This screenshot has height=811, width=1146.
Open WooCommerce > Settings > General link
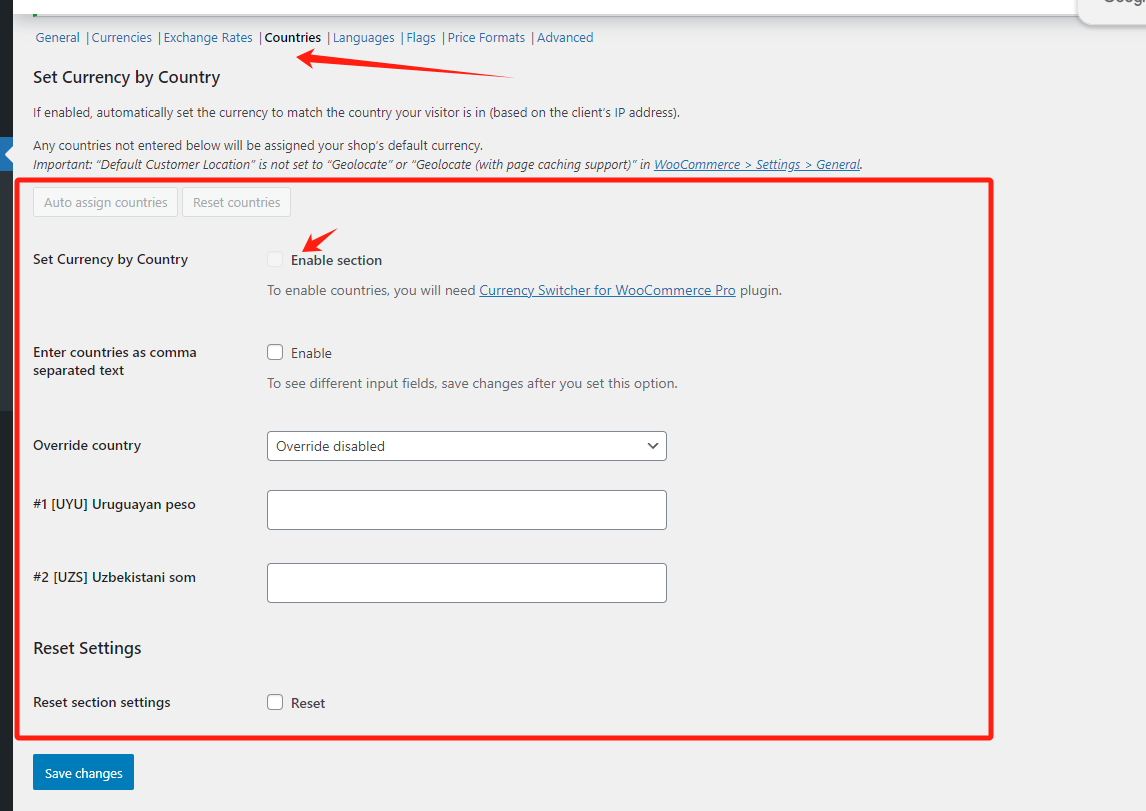(757, 165)
